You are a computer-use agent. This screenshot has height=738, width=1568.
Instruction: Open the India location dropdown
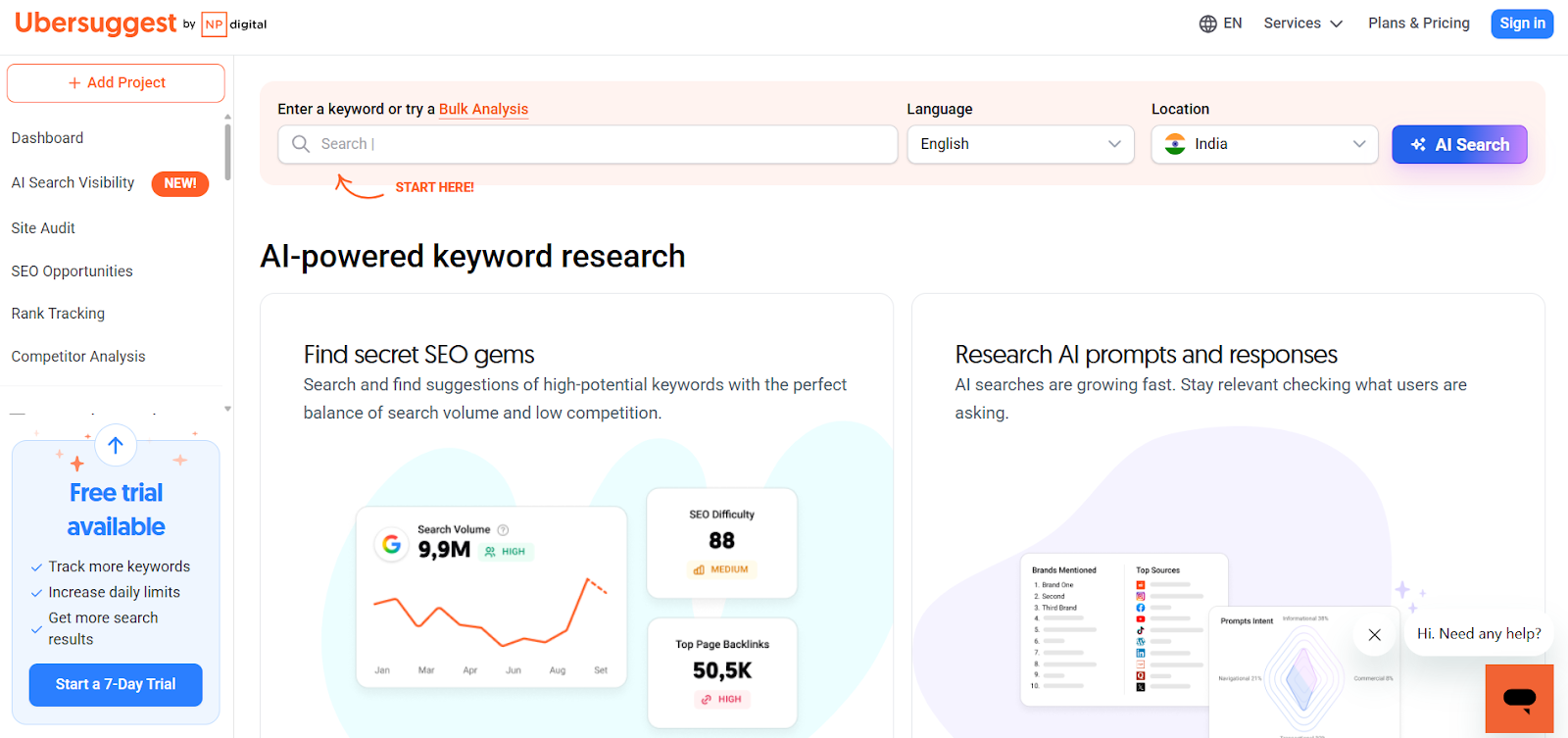1264,144
